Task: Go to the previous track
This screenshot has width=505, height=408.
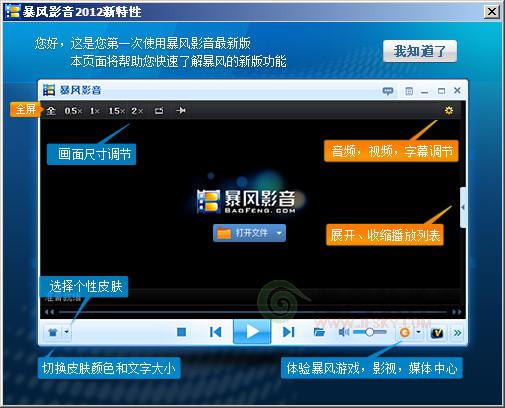Action: 216,332
